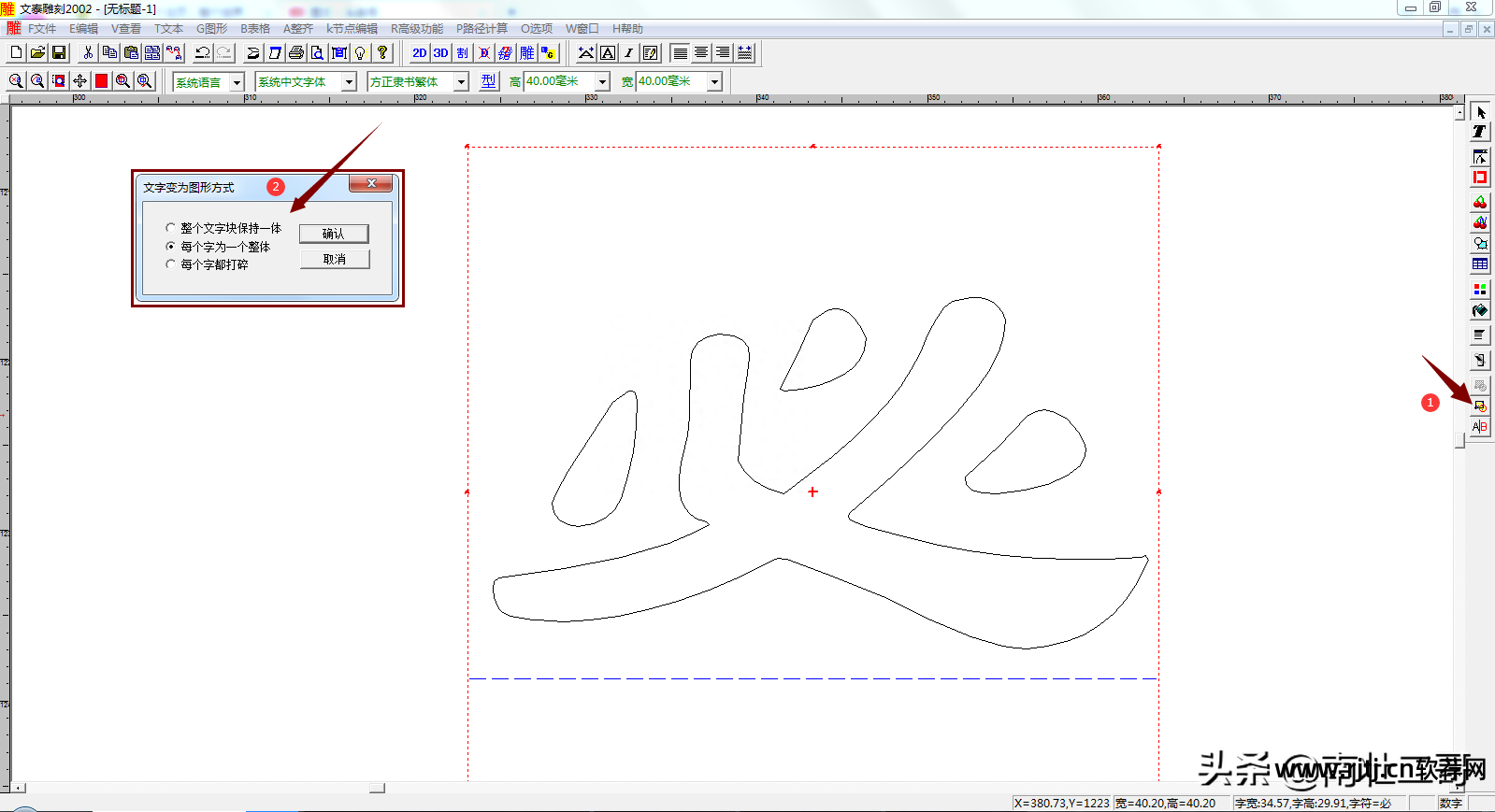This screenshot has height=812, width=1495.
Task: Click the 2D view toolbar icon
Action: pyautogui.click(x=419, y=53)
